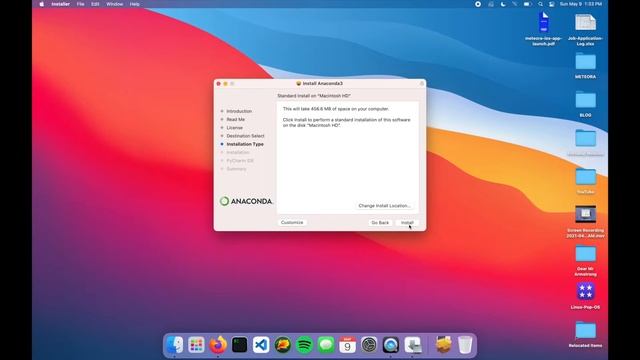This screenshot has height=360, width=640.
Task: Select the Summary step
Action: [x=236, y=169]
